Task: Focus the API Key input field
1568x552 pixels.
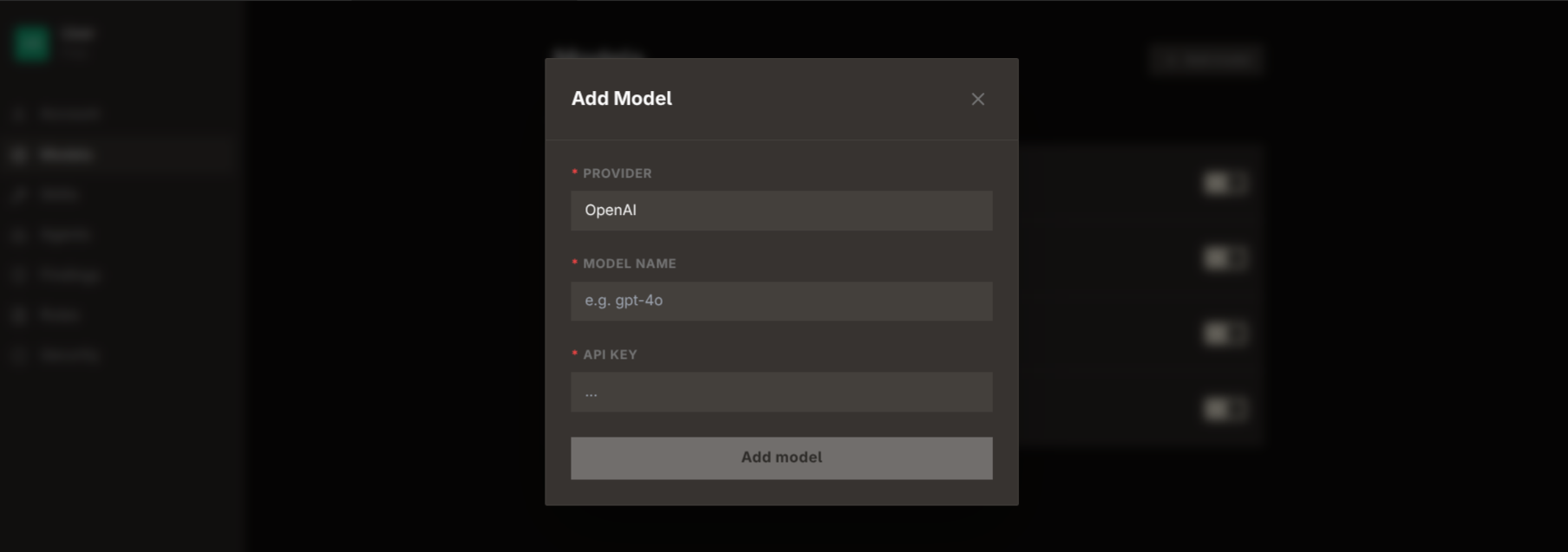Action: 781,392
